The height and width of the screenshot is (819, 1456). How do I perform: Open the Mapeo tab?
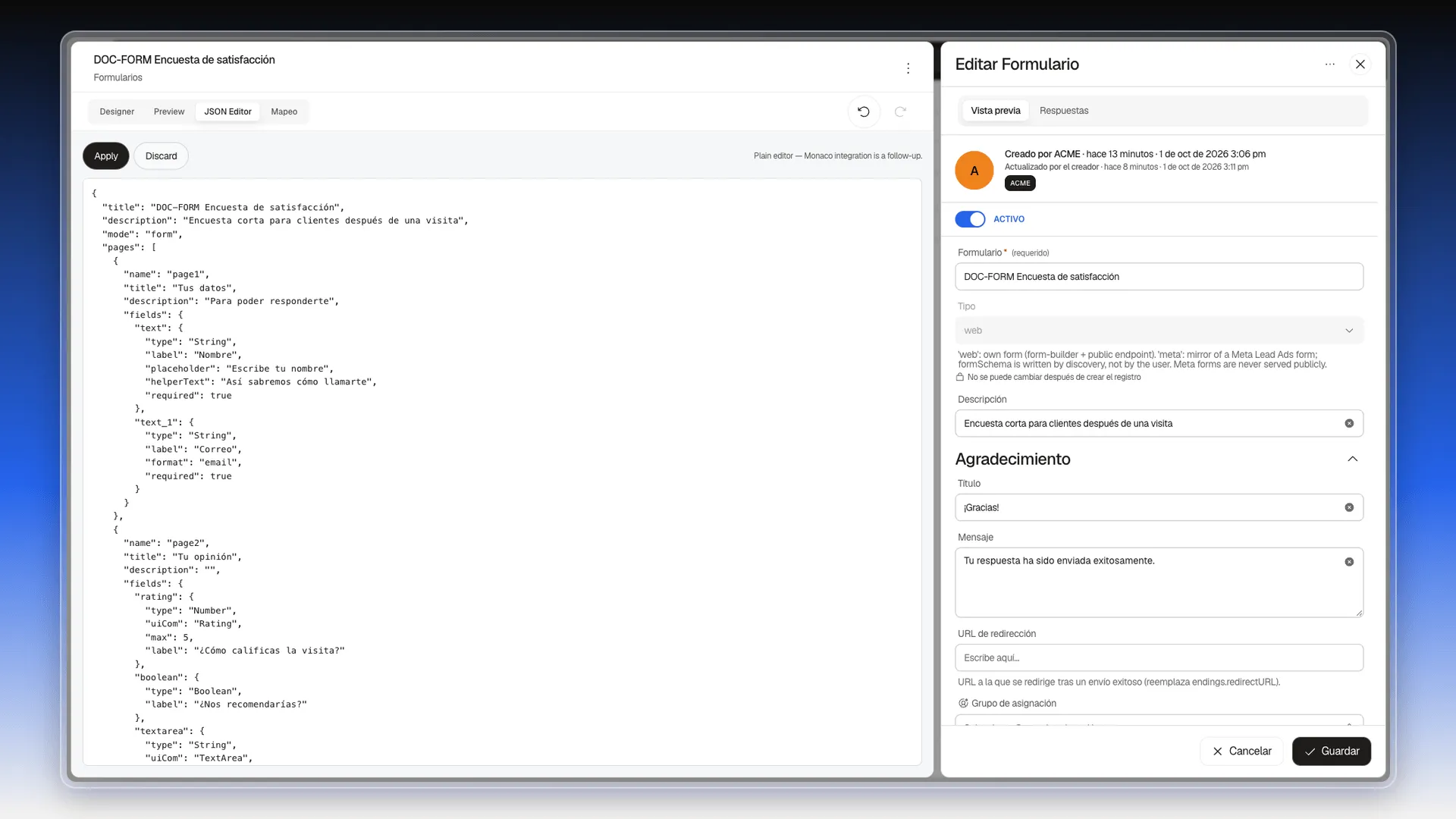tap(284, 111)
